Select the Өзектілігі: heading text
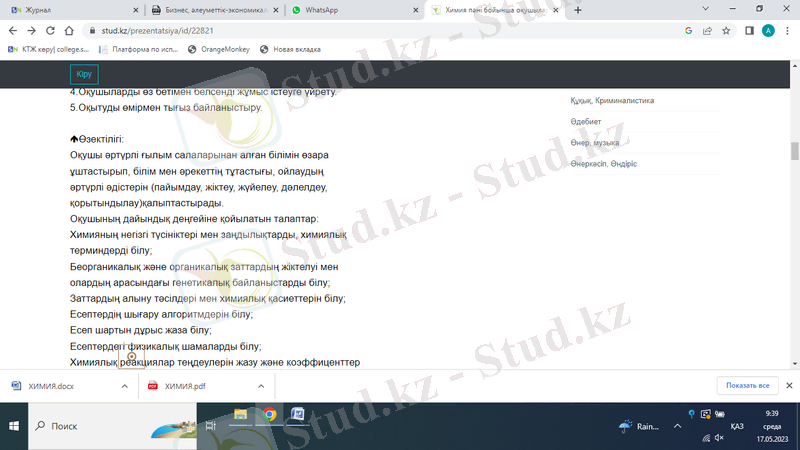Image resolution: width=800 pixels, height=450 pixels. coord(101,139)
